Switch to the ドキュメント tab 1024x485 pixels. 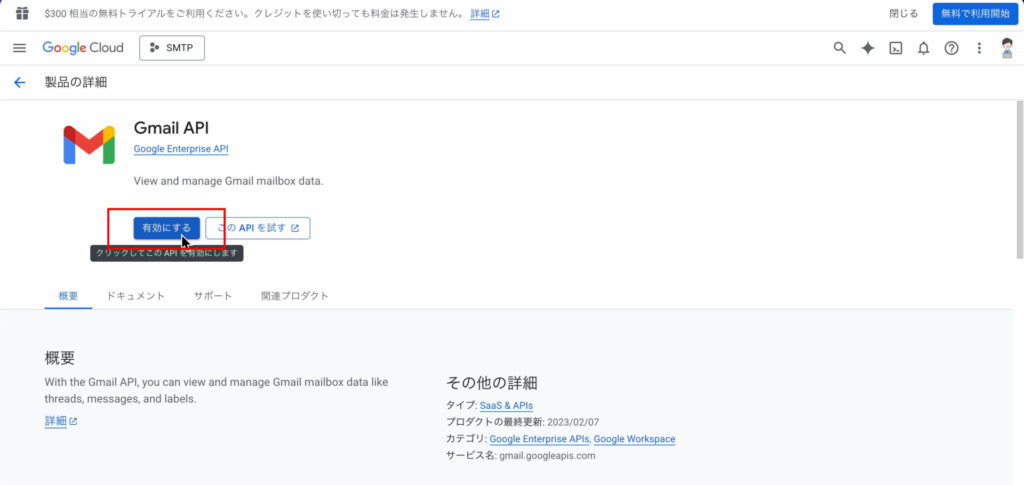pos(136,296)
